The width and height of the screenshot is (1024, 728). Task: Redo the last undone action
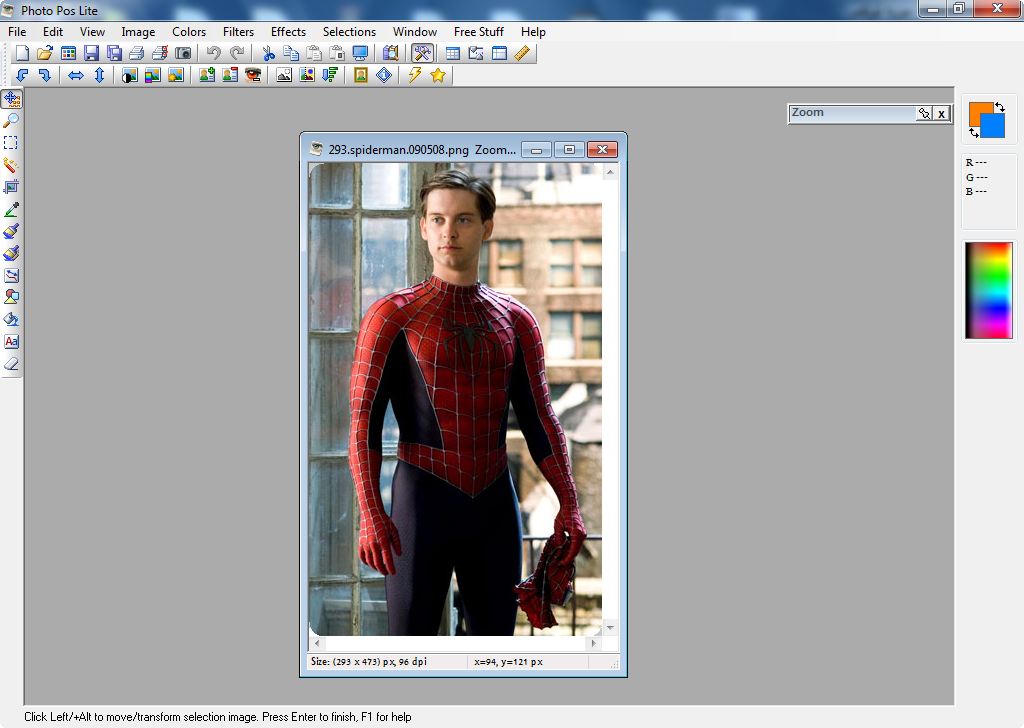coord(237,54)
